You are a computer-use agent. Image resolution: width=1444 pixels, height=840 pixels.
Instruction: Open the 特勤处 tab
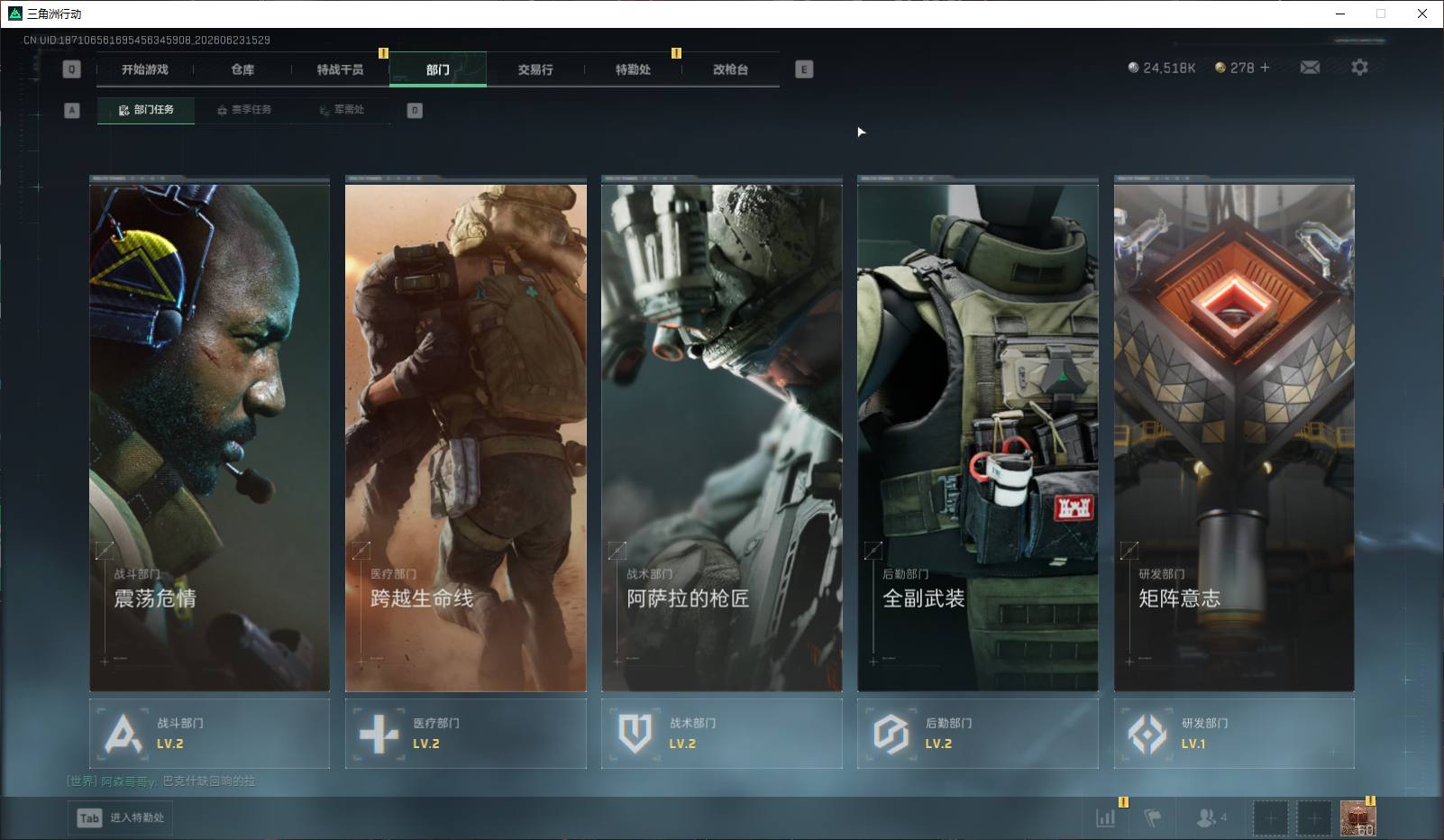(x=633, y=69)
